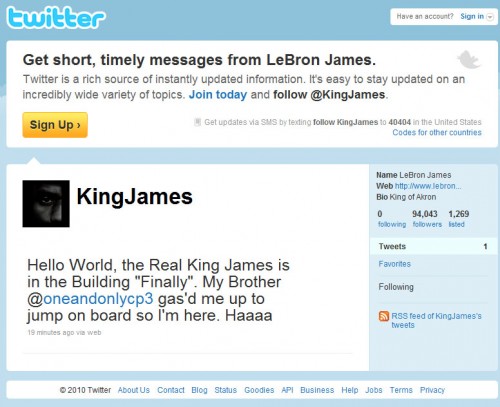Click the Twitter logo
The image size is (500, 407).
[x=56, y=18]
